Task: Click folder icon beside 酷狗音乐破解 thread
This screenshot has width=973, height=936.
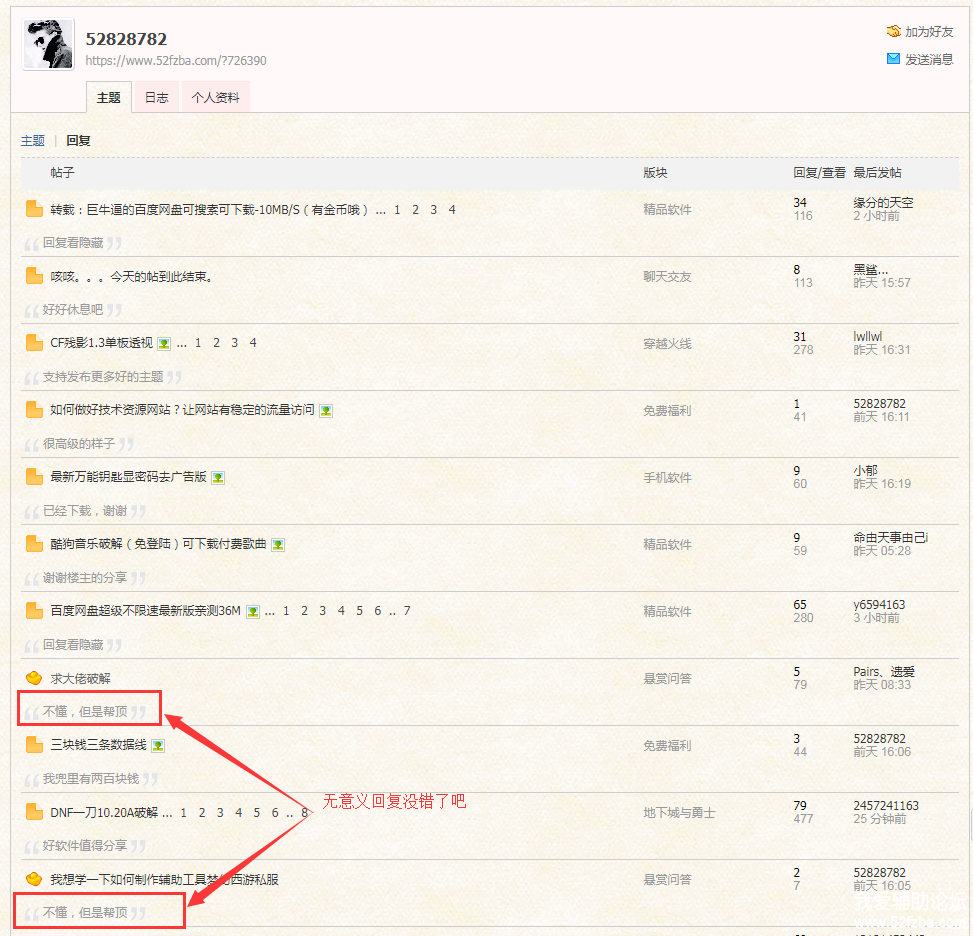Action: [34, 544]
